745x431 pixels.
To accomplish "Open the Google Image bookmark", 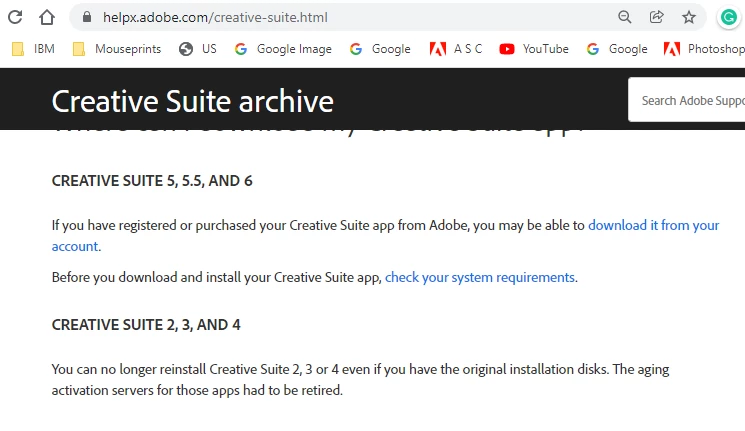I will click(283, 49).
